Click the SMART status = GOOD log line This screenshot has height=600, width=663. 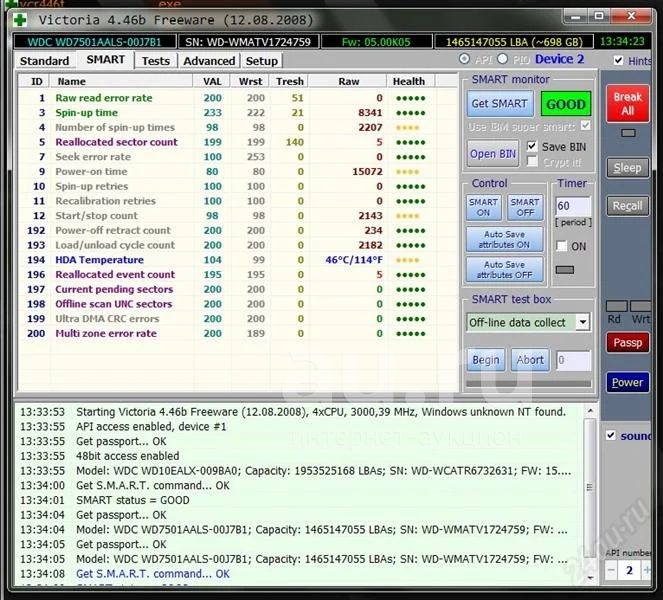click(133, 500)
